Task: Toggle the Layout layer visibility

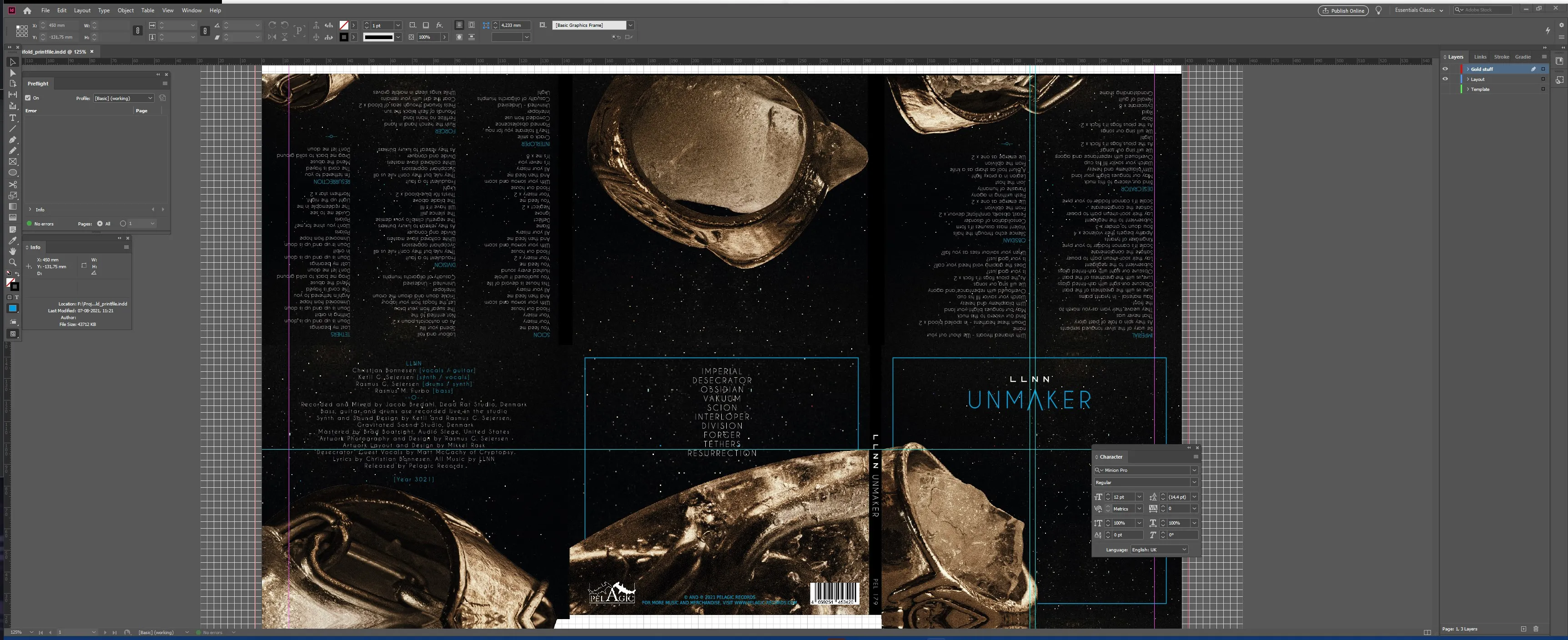Action: click(1446, 79)
